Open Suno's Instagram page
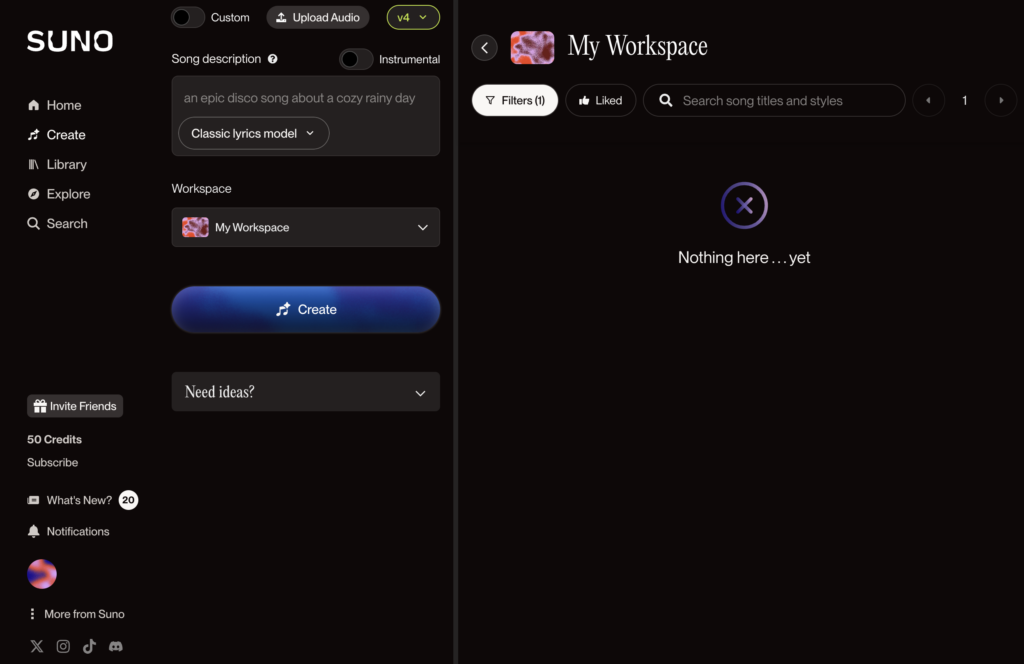 pyautogui.click(x=63, y=646)
